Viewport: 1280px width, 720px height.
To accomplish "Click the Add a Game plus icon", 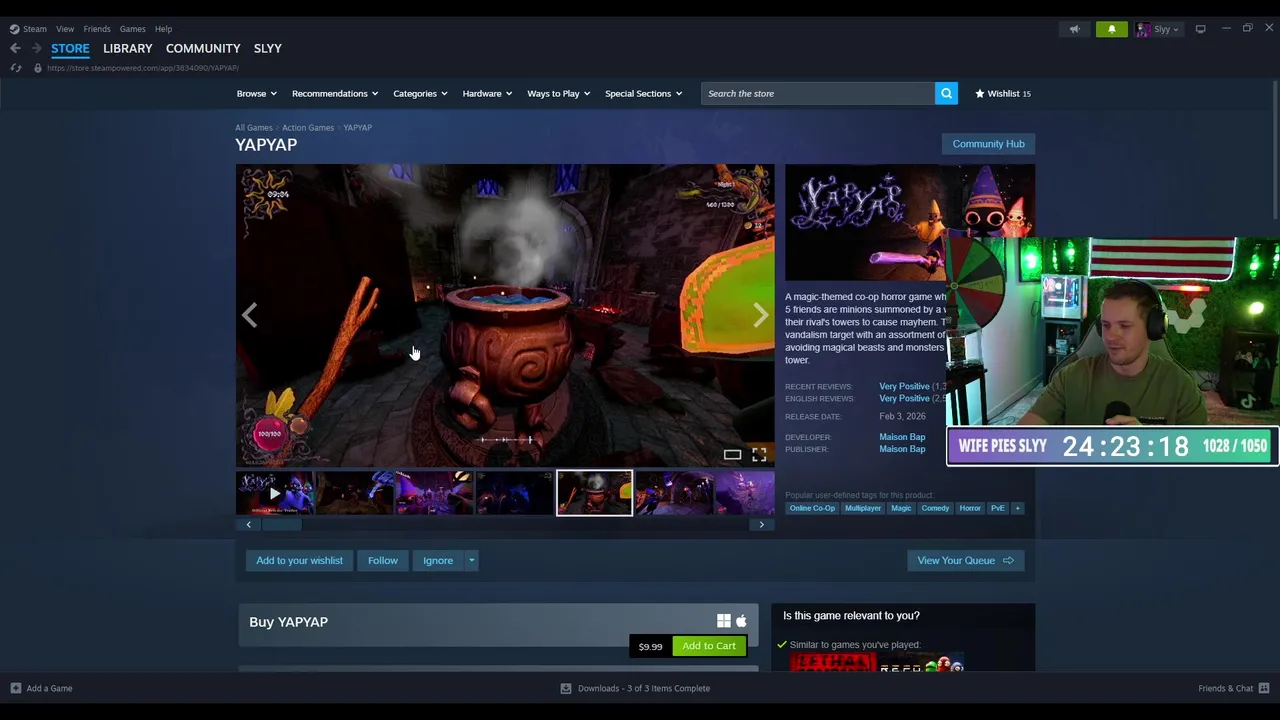I will point(15,688).
